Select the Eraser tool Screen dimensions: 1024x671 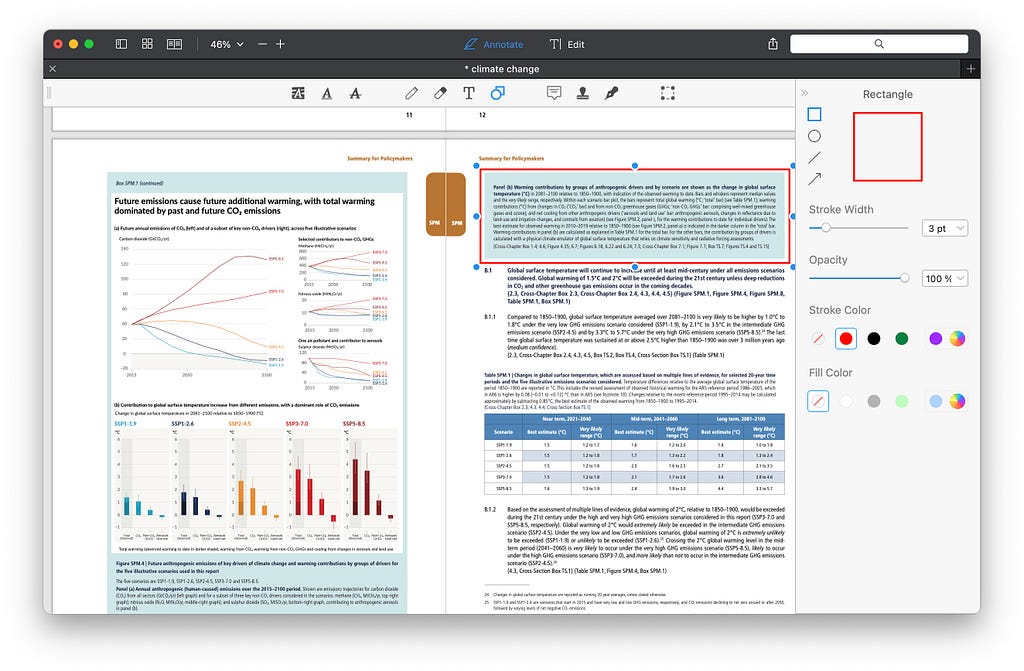(x=440, y=93)
